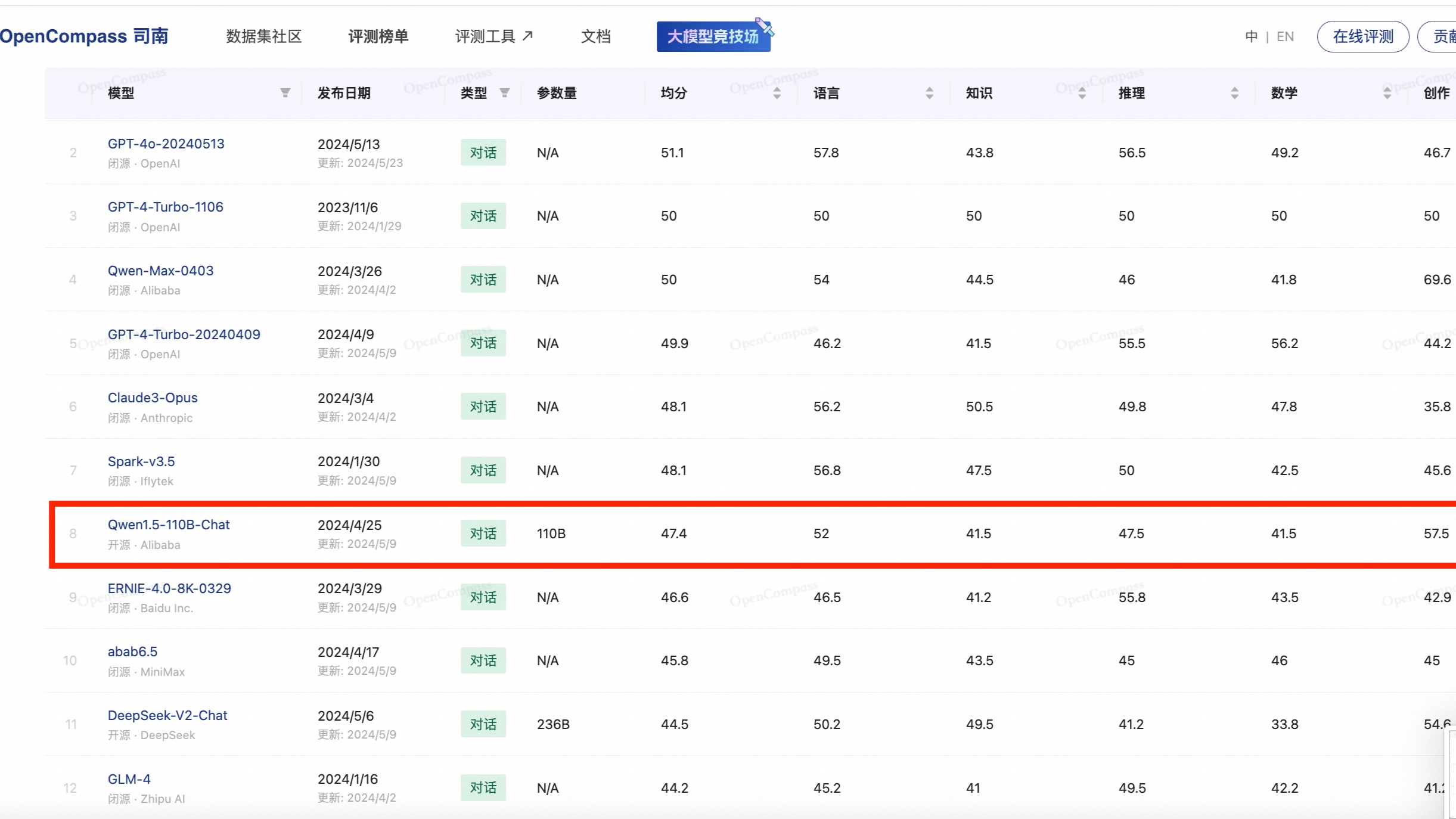Viewport: 1456px width, 819px height.
Task: Sort by 语言 column arrows
Action: (x=929, y=93)
